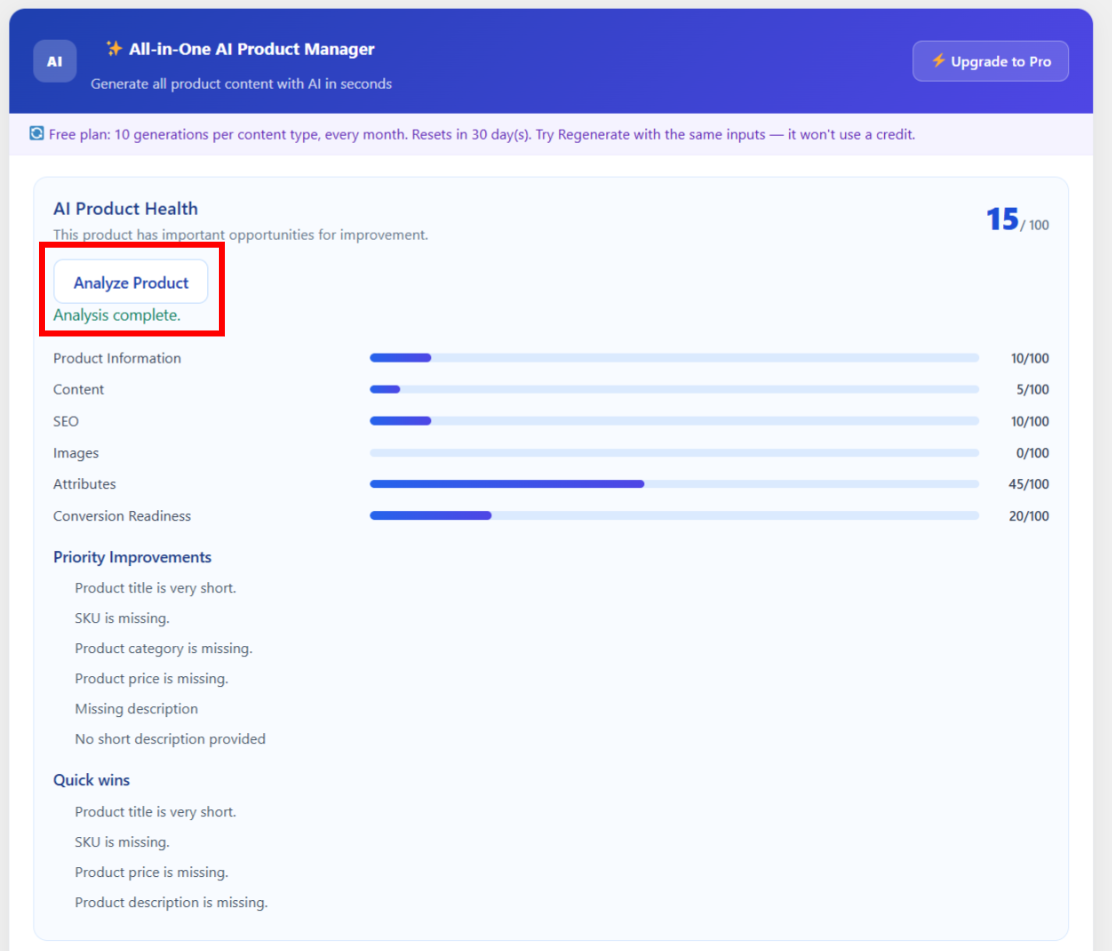The height and width of the screenshot is (951, 1112).
Task: Click the SEO score progress bar
Action: point(674,421)
